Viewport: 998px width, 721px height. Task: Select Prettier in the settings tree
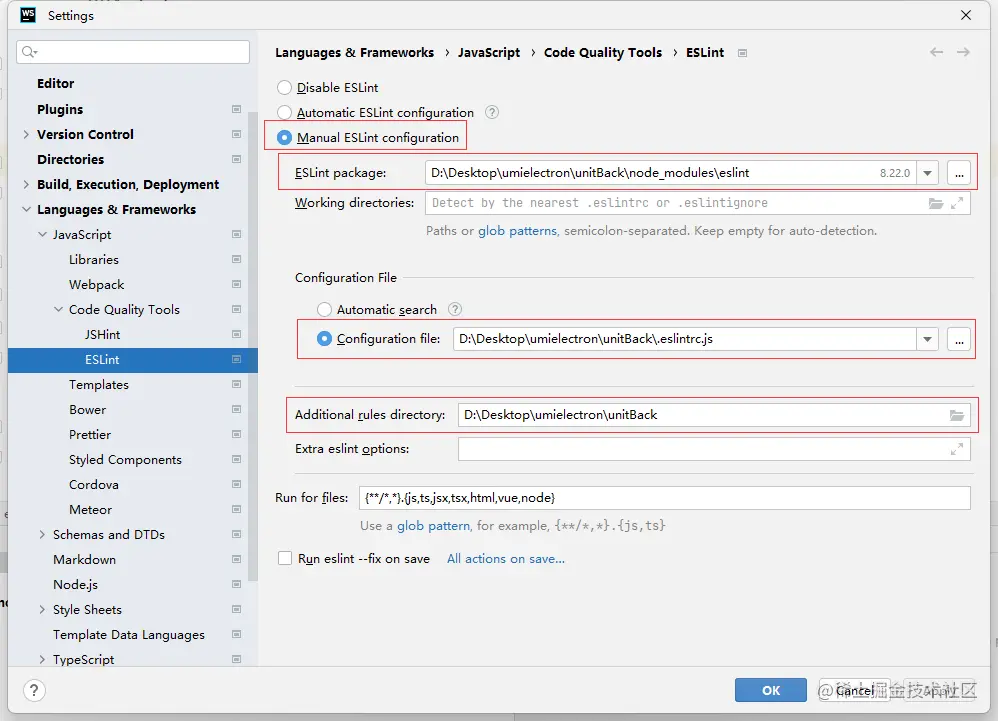90,435
